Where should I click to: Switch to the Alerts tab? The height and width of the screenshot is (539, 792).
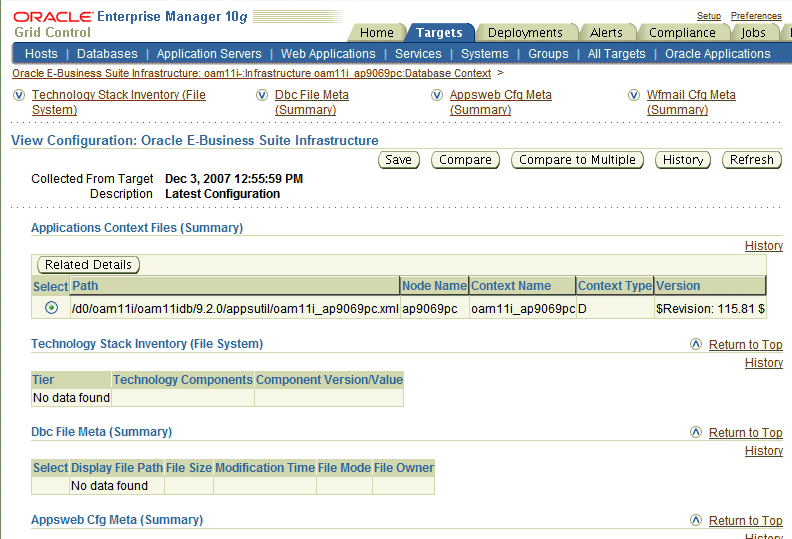click(606, 33)
